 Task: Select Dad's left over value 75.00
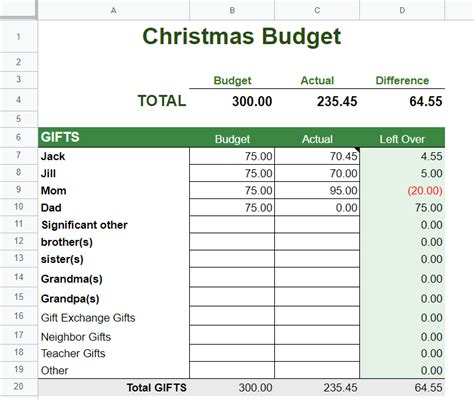[402, 208]
